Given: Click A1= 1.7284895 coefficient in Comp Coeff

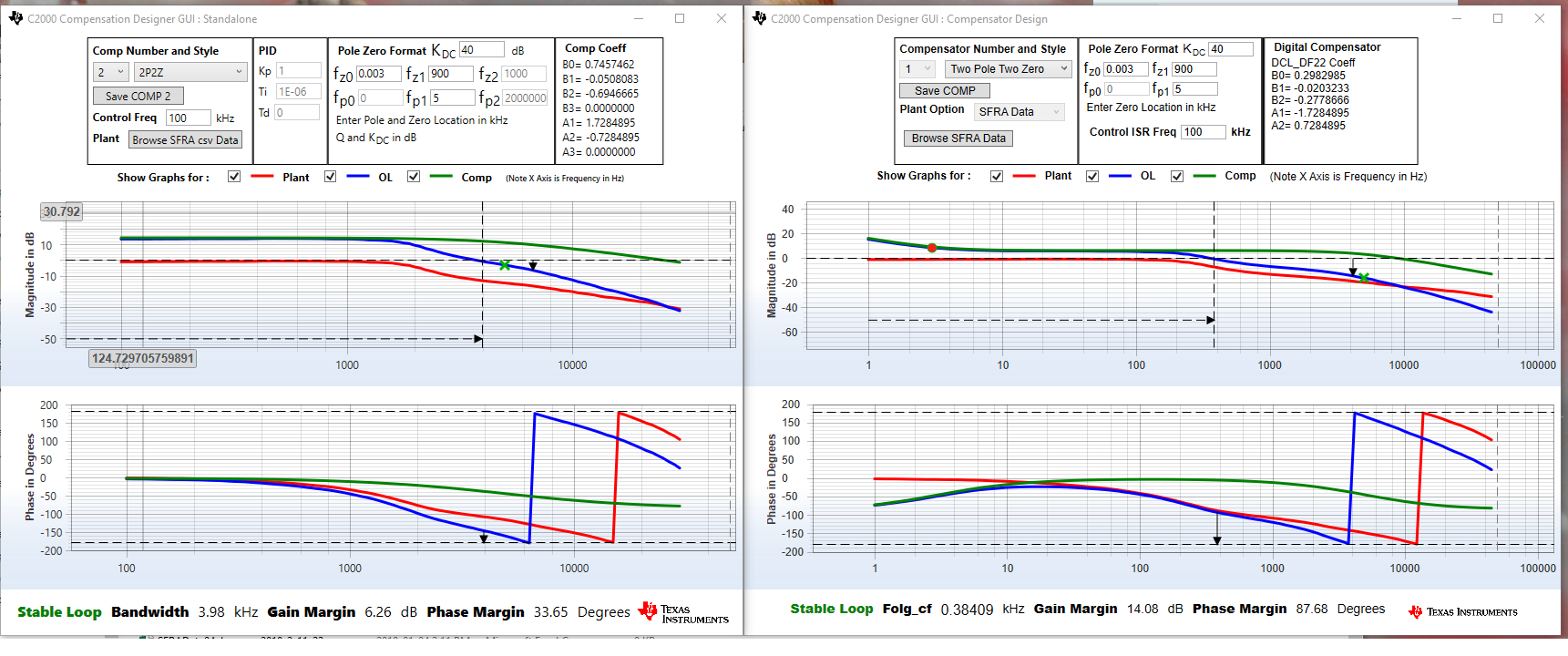Looking at the screenshot, I should point(599,123).
